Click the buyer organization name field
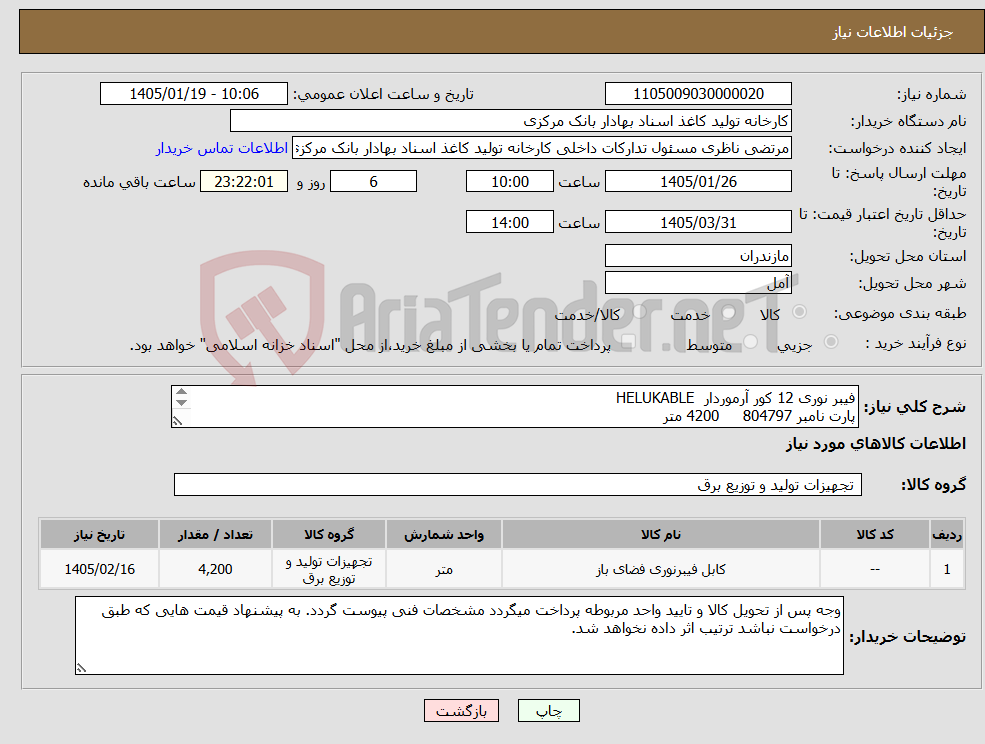Image resolution: width=985 pixels, height=744 pixels. pos(511,121)
